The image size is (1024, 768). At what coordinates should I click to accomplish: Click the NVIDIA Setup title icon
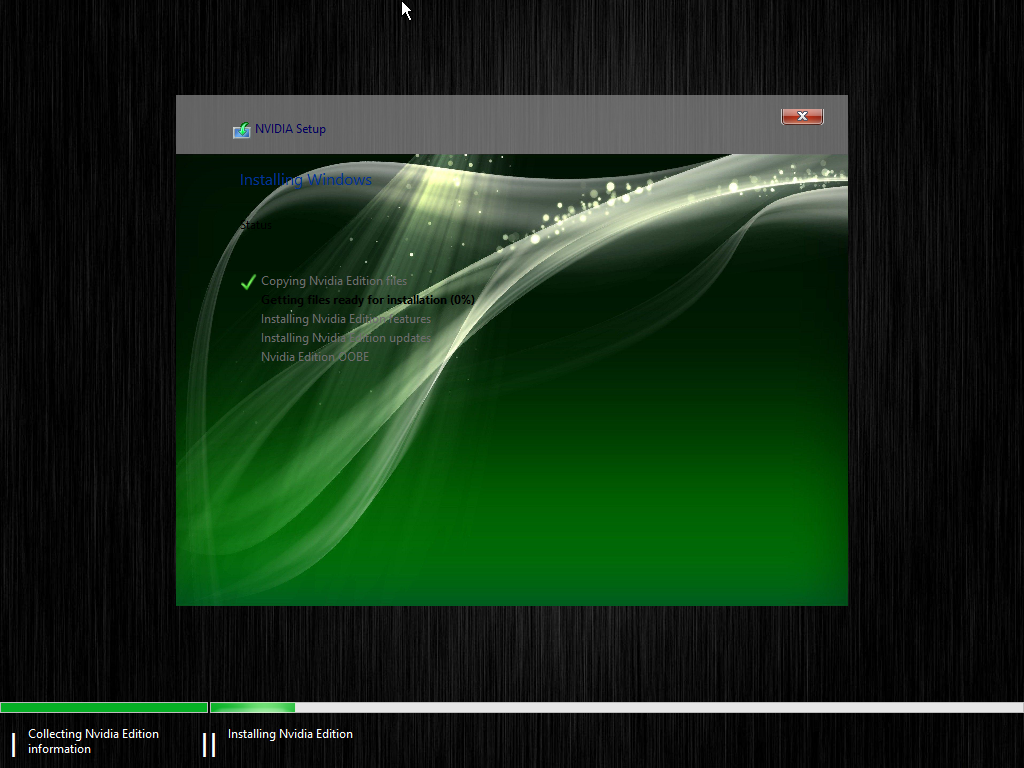242,130
